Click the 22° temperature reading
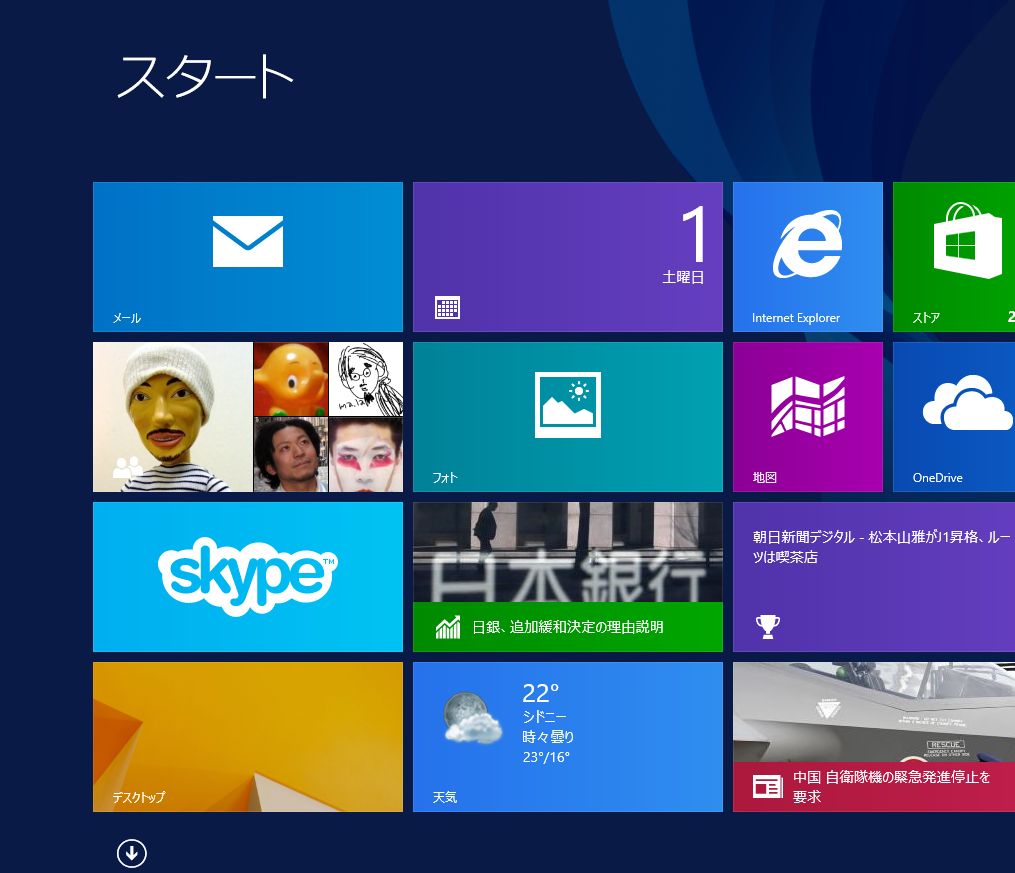The image size is (1015, 873). 541,693
